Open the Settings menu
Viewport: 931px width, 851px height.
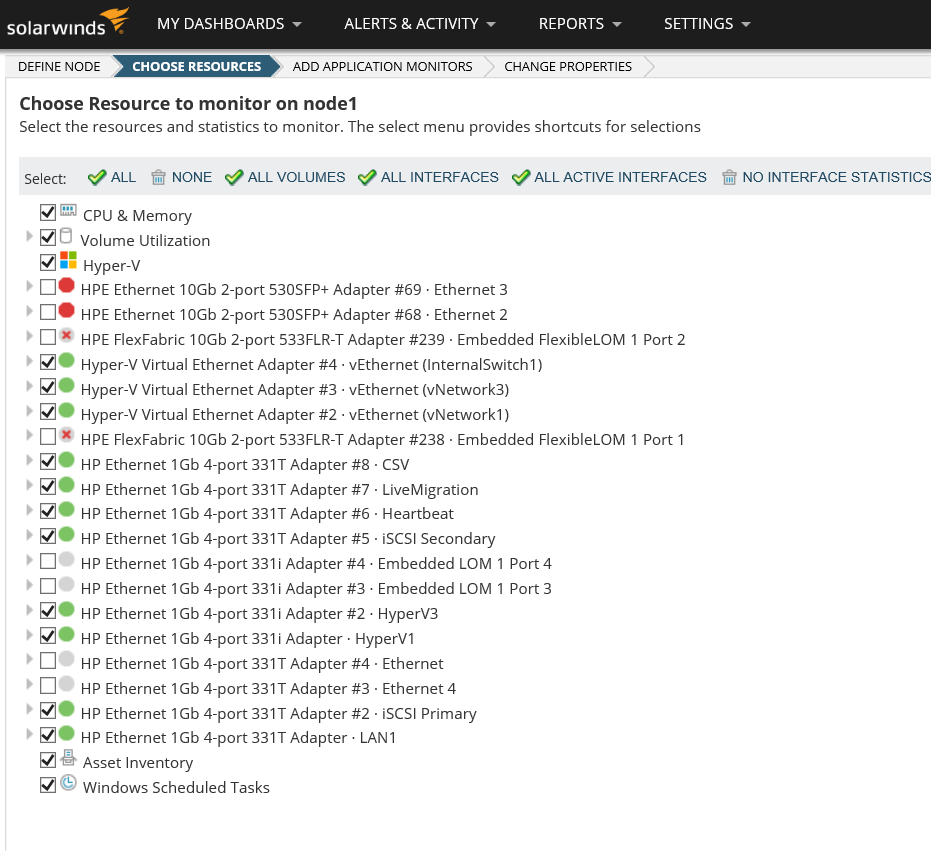[707, 24]
